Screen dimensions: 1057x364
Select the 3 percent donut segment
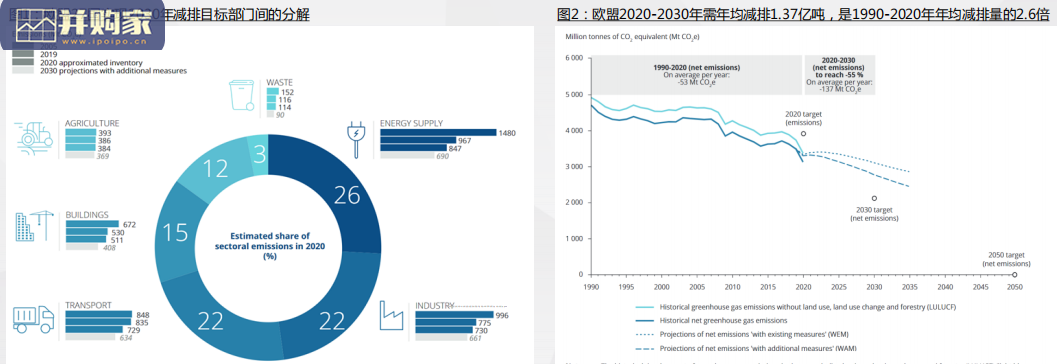pyautogui.click(x=259, y=153)
